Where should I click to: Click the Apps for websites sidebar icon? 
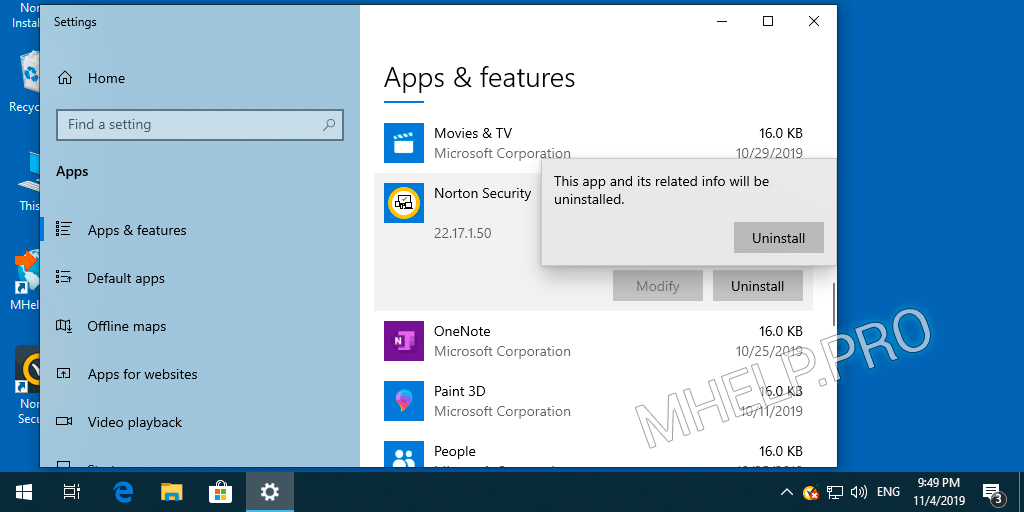coord(64,374)
